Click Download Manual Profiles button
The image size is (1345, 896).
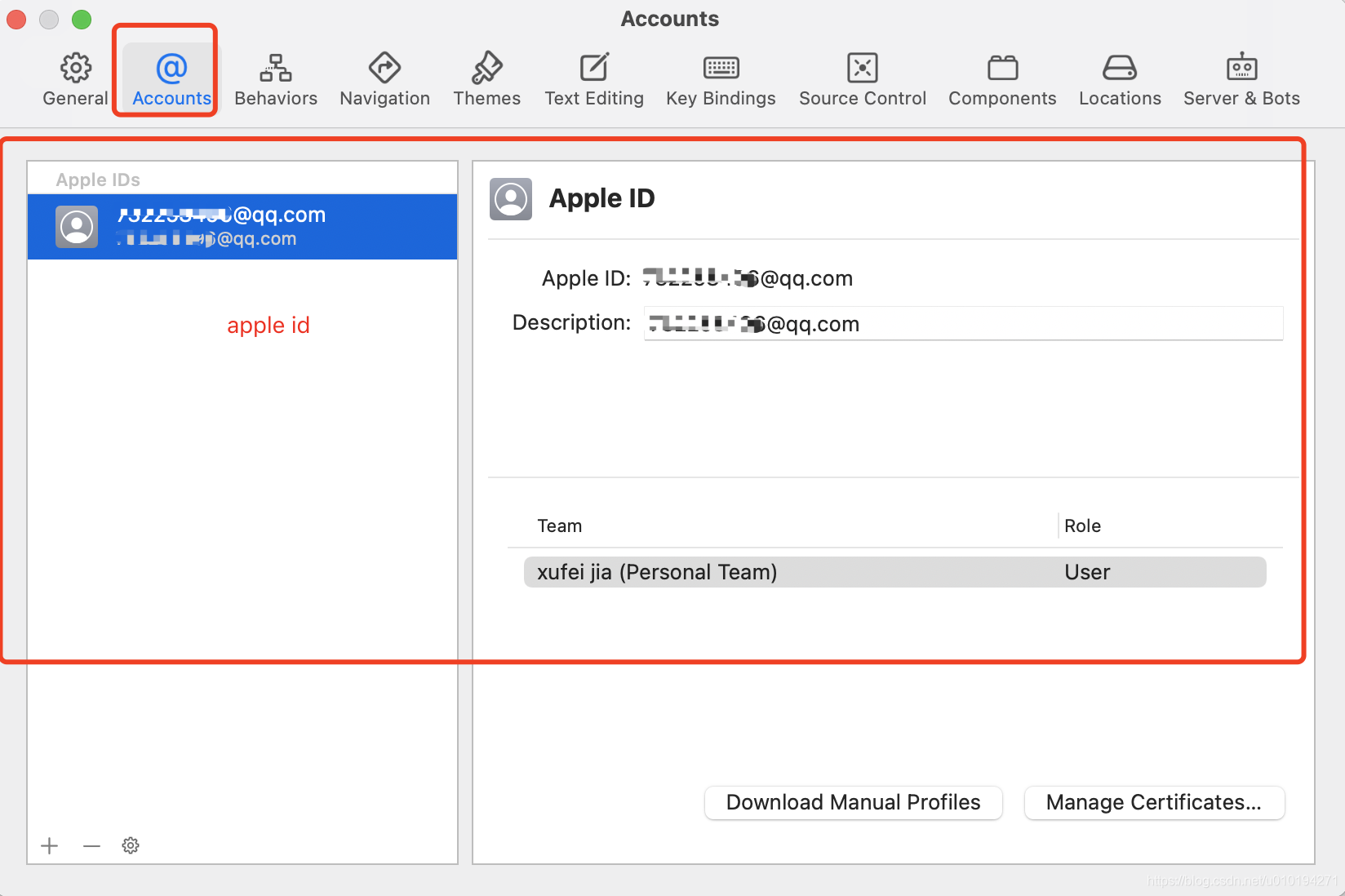point(853,802)
